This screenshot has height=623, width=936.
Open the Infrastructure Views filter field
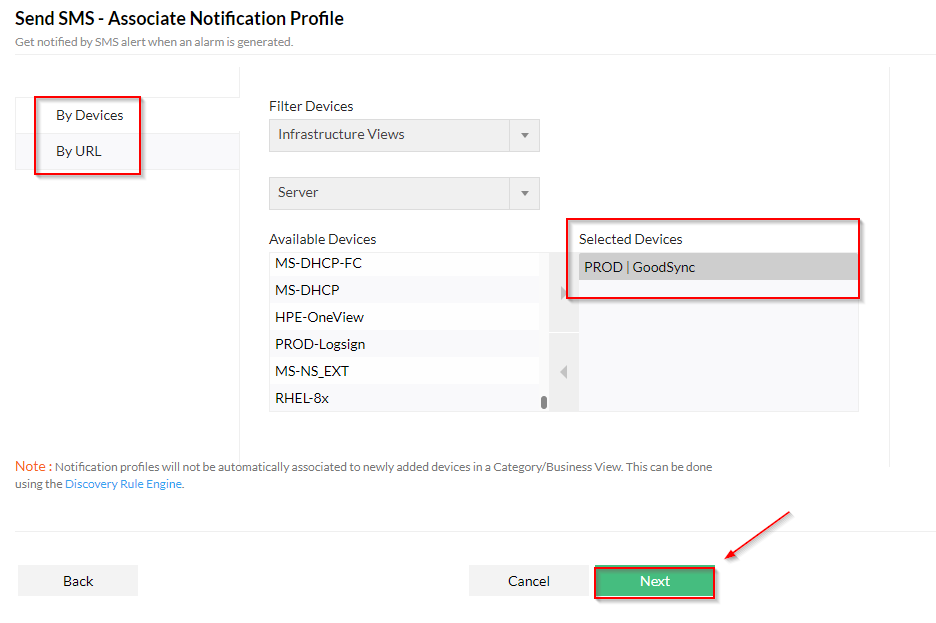click(x=404, y=135)
